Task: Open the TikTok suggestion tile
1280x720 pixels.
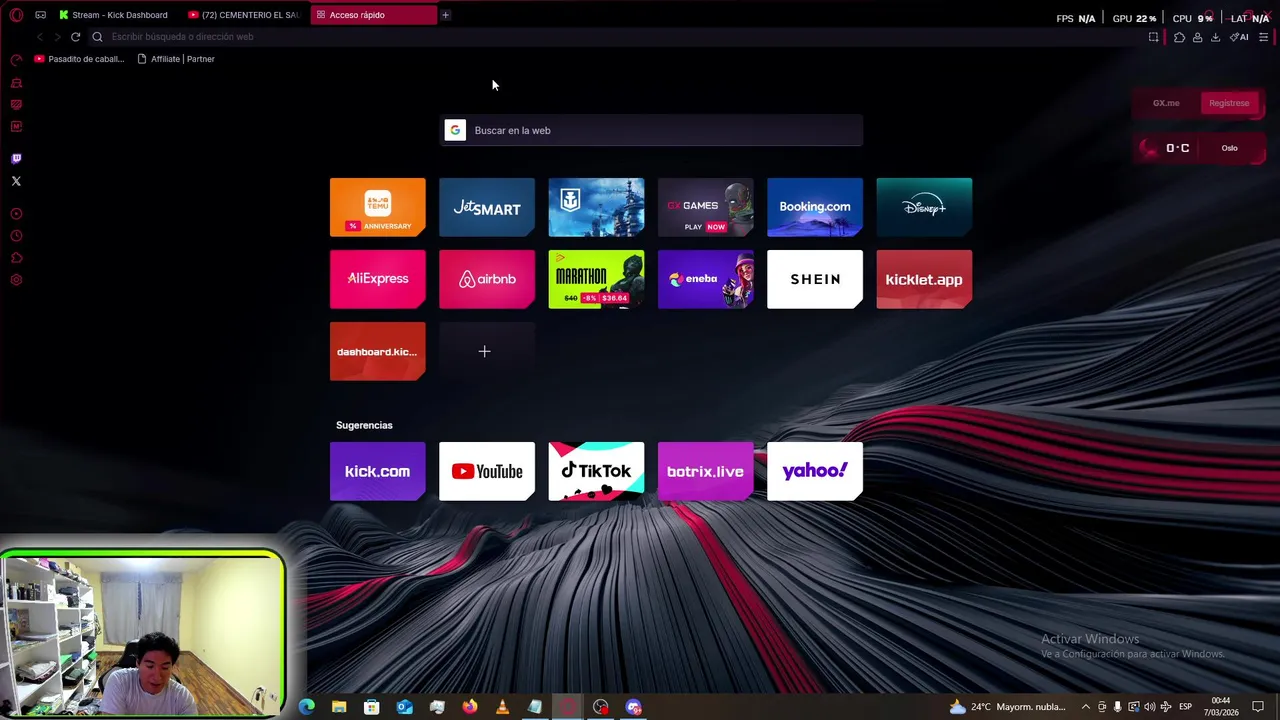Action: click(x=596, y=471)
